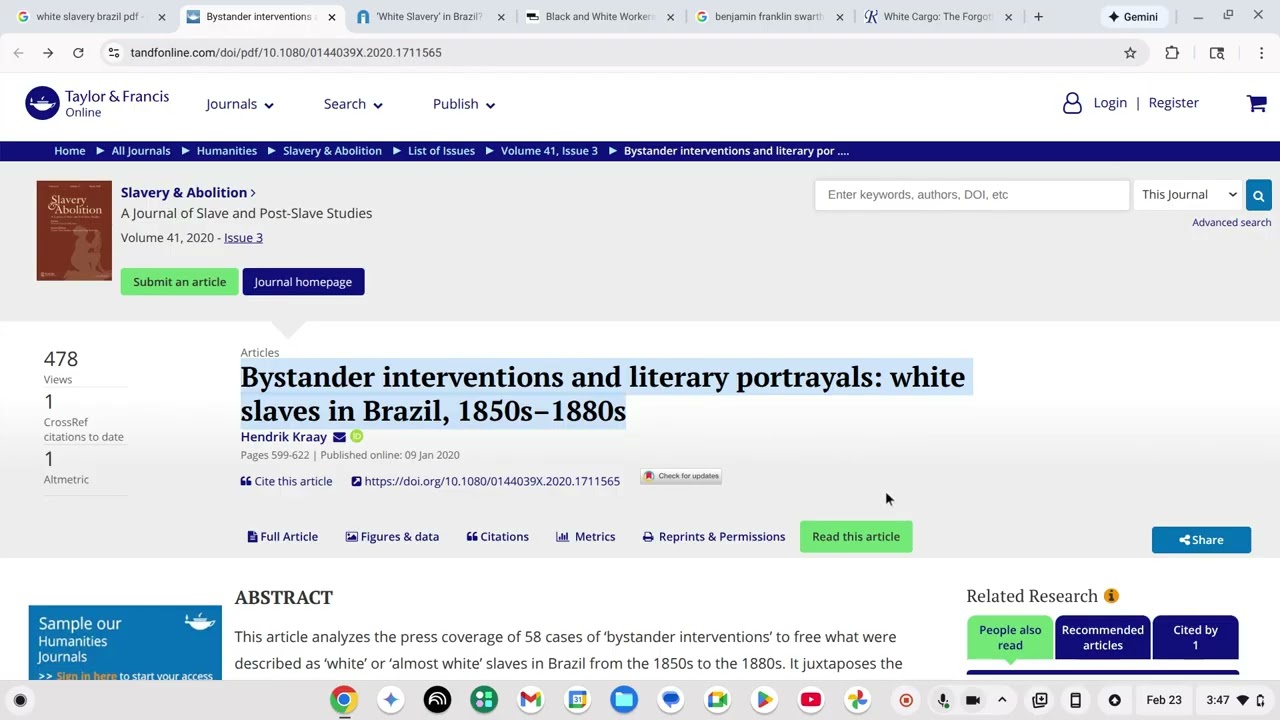Click Reprints & Permissions link

714,537
